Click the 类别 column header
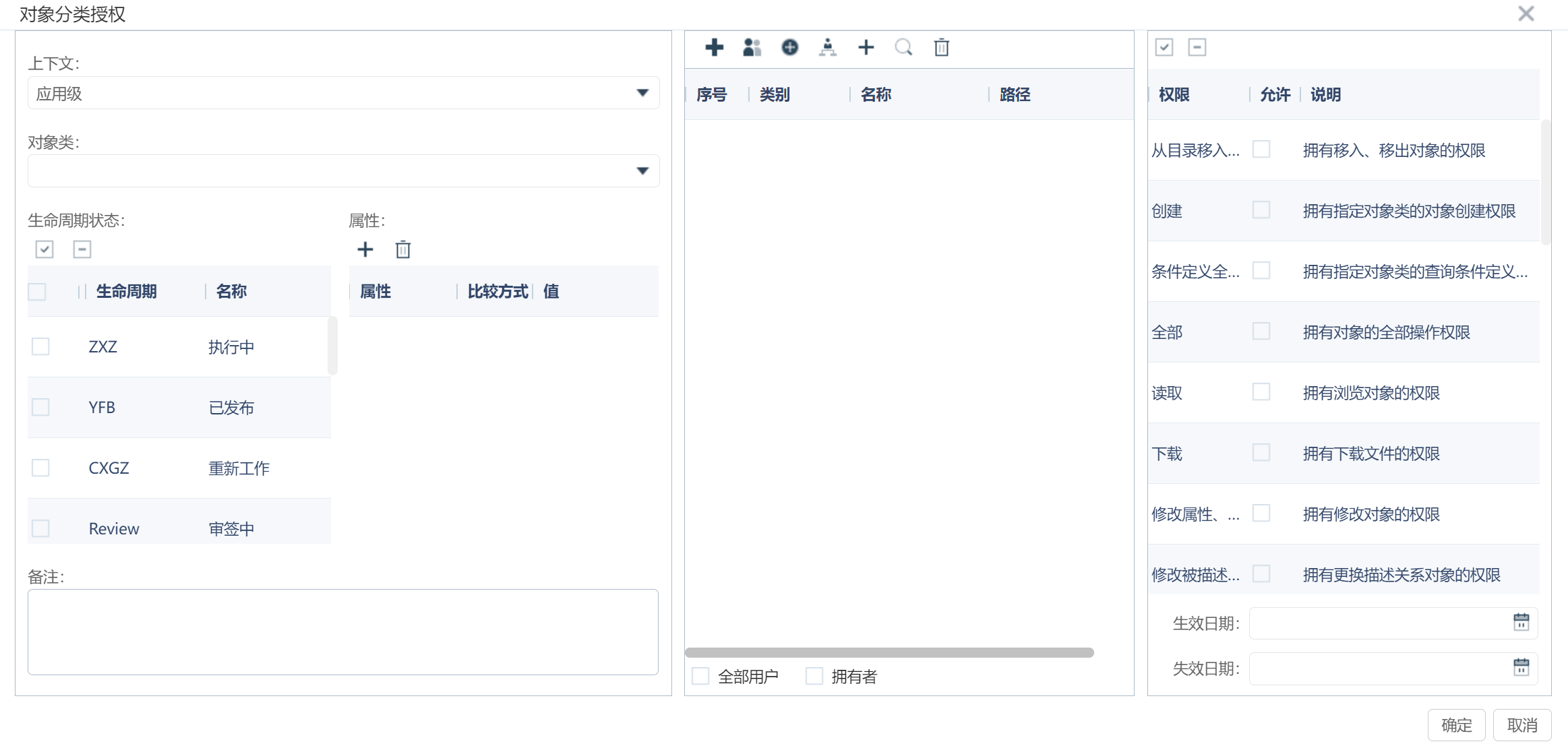Viewport: 1568px width, 748px height. pyautogui.click(x=775, y=94)
